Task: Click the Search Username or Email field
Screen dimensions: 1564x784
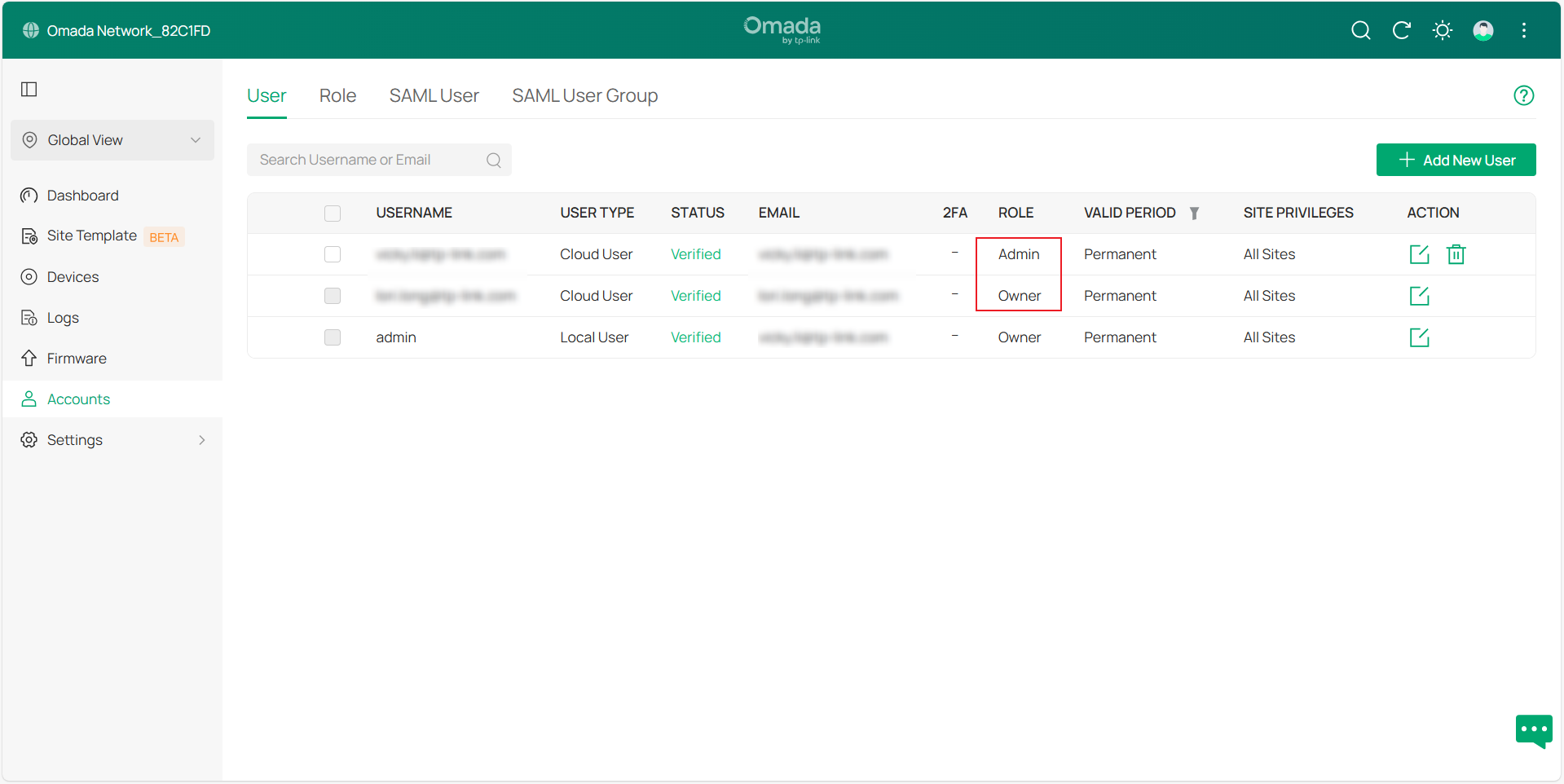Action: click(367, 159)
